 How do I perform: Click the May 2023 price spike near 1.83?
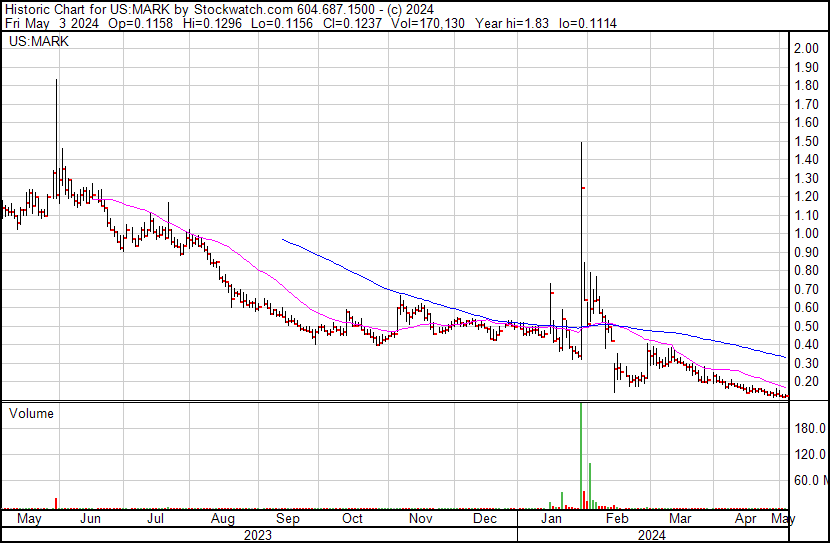tap(57, 139)
